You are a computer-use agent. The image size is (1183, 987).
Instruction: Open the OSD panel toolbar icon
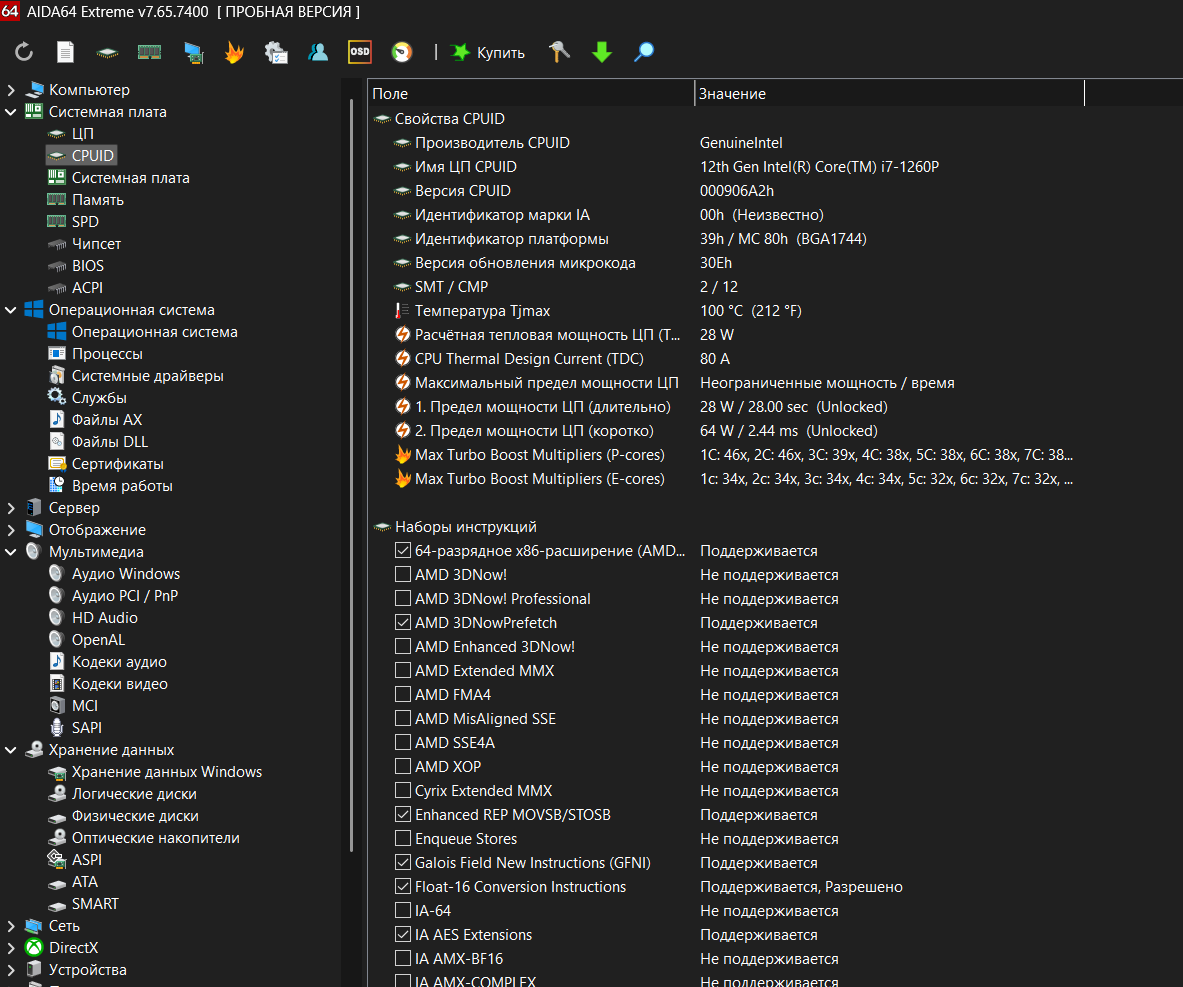click(x=360, y=52)
